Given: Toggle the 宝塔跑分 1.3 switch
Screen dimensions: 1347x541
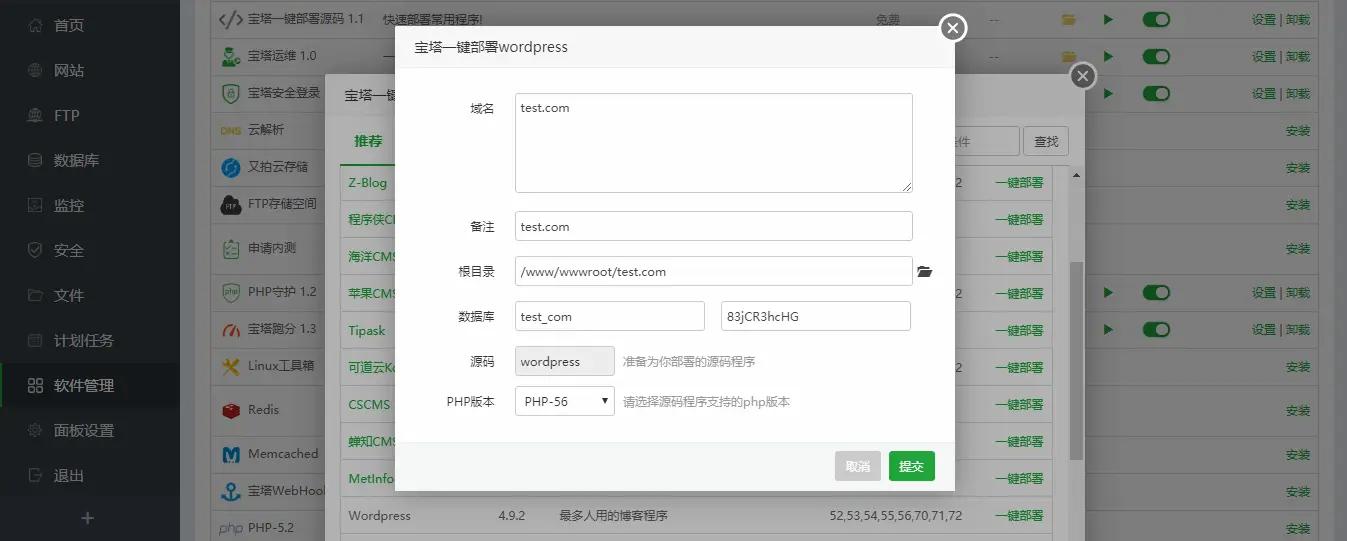Looking at the screenshot, I should point(1155,329).
